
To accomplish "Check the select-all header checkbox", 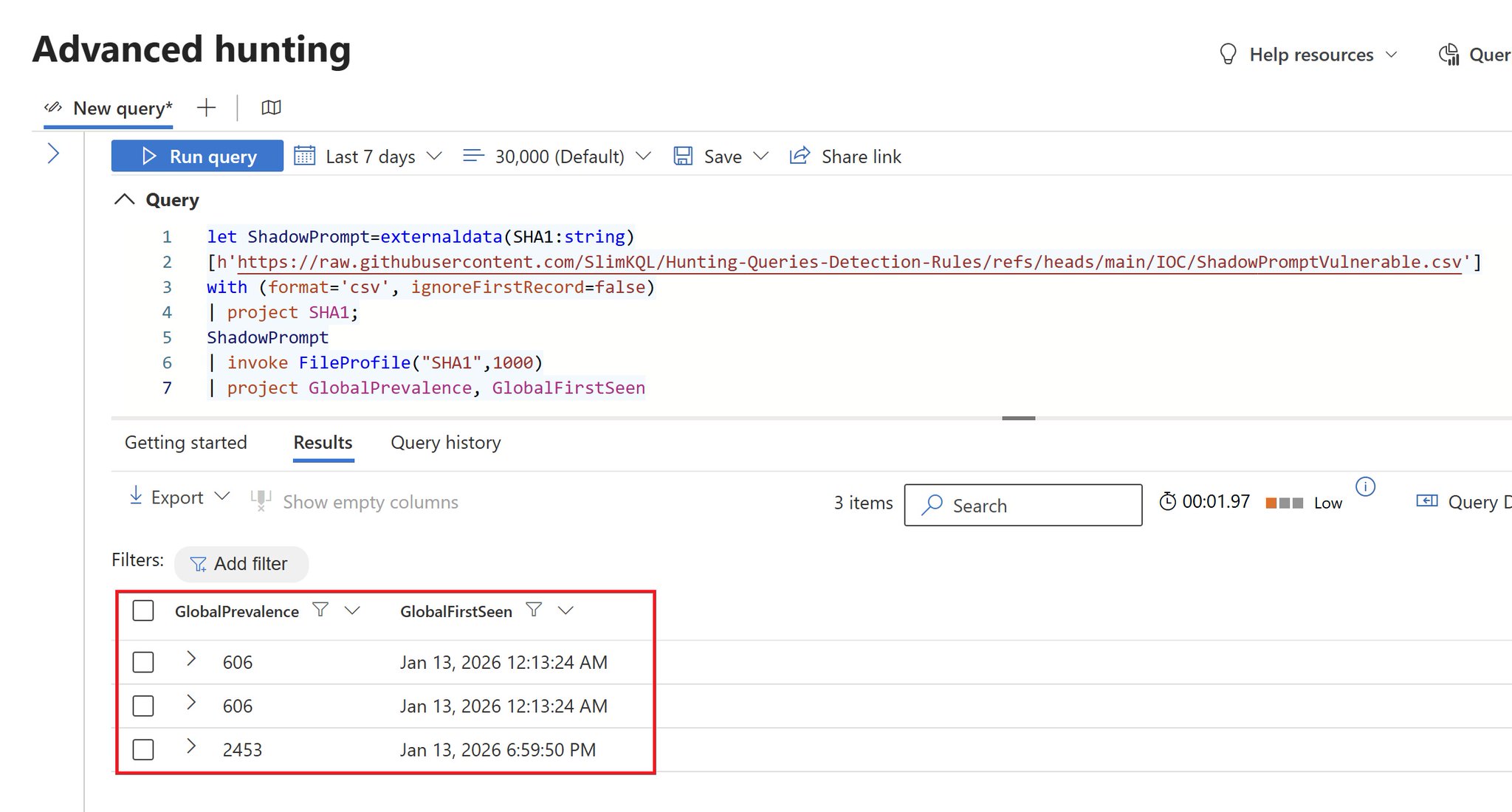I will point(143,610).
